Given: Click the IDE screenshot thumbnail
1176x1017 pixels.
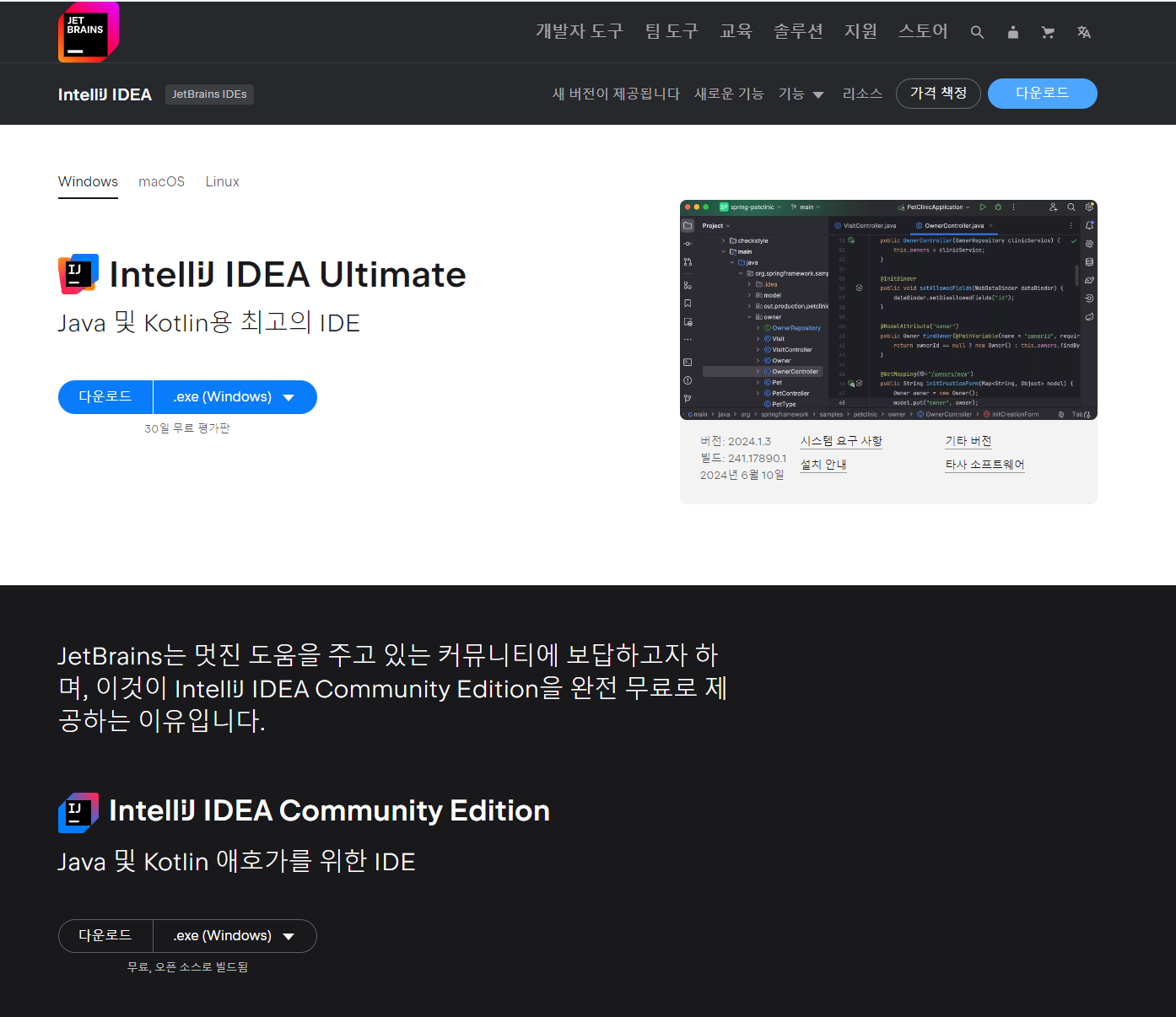Looking at the screenshot, I should click(888, 309).
